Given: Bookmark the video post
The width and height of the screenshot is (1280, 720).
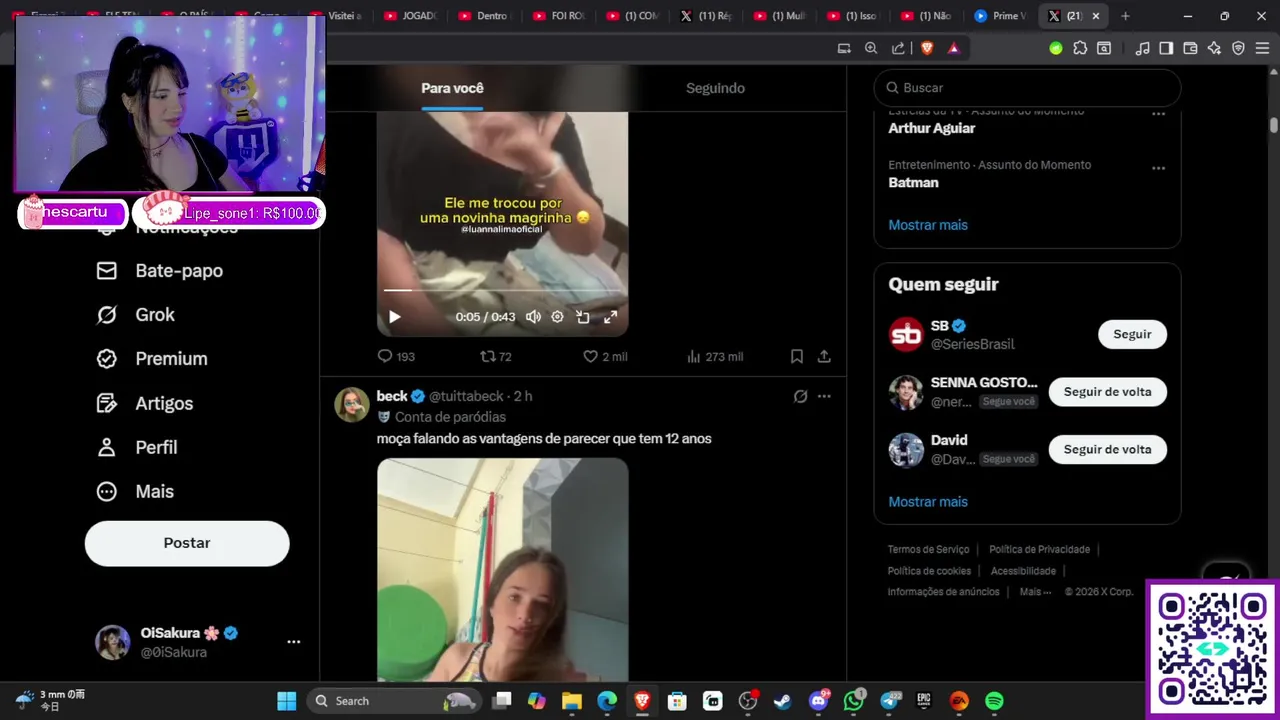Looking at the screenshot, I should [x=797, y=356].
